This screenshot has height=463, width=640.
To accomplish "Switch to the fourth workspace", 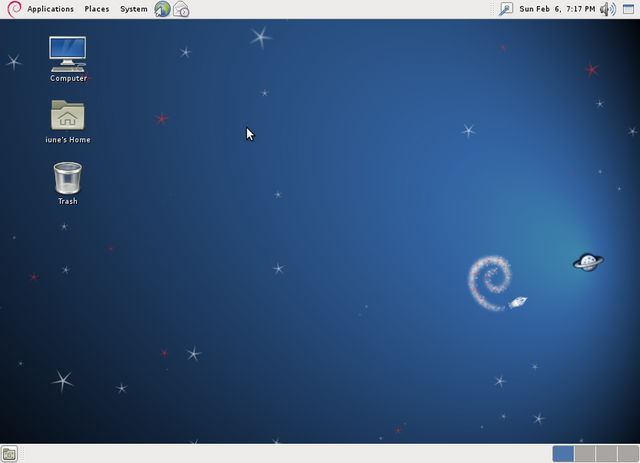I will [x=628, y=454].
